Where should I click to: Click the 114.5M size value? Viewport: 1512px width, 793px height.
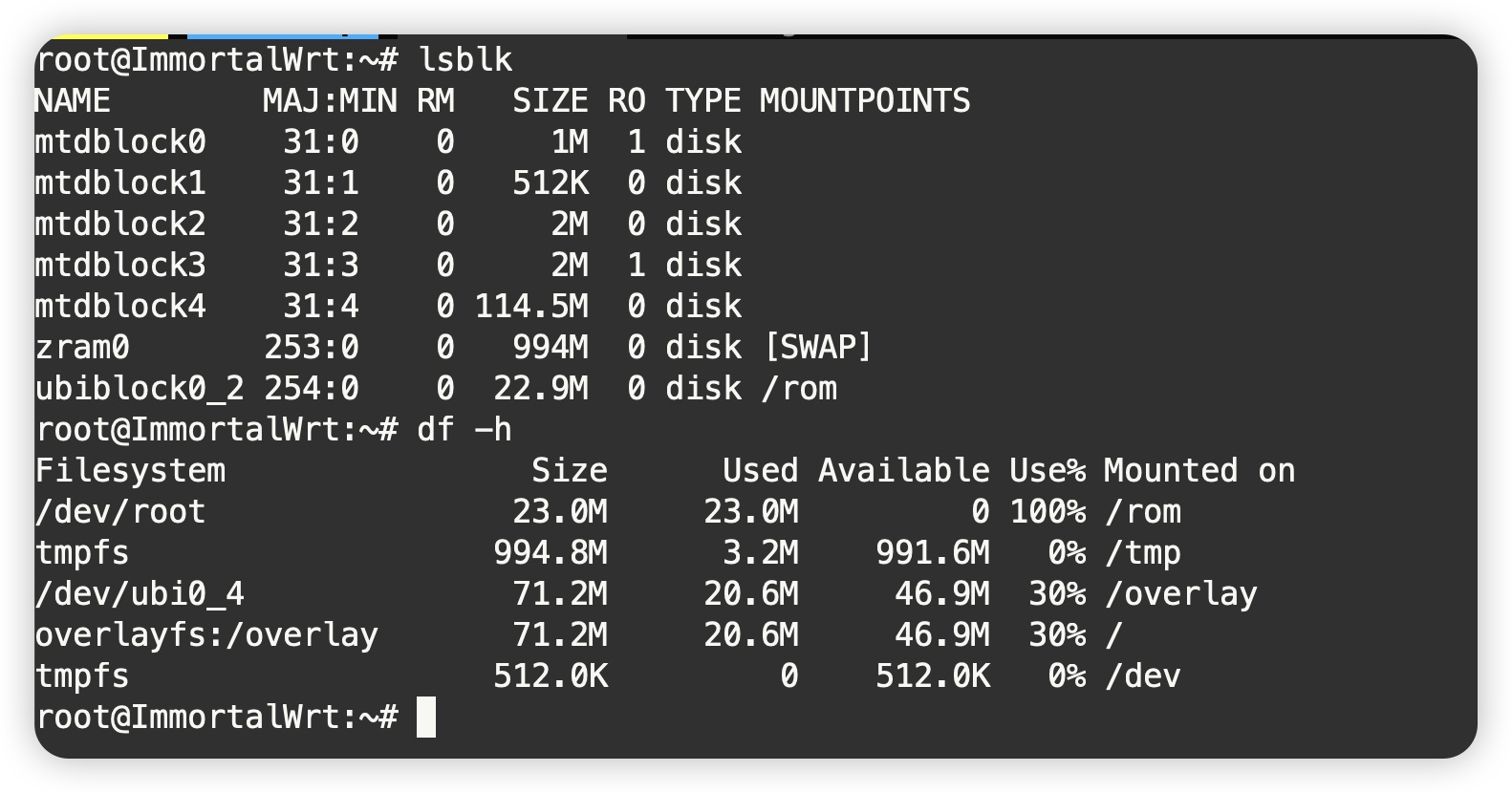point(531,307)
